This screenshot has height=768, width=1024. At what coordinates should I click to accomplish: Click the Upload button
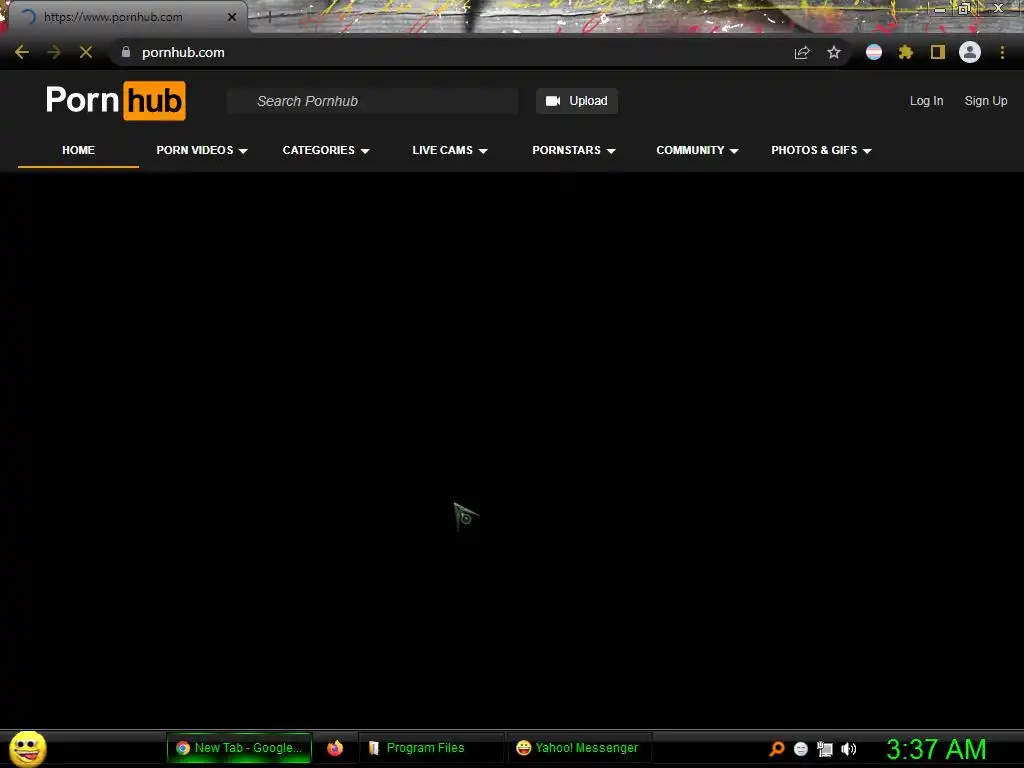(x=577, y=101)
